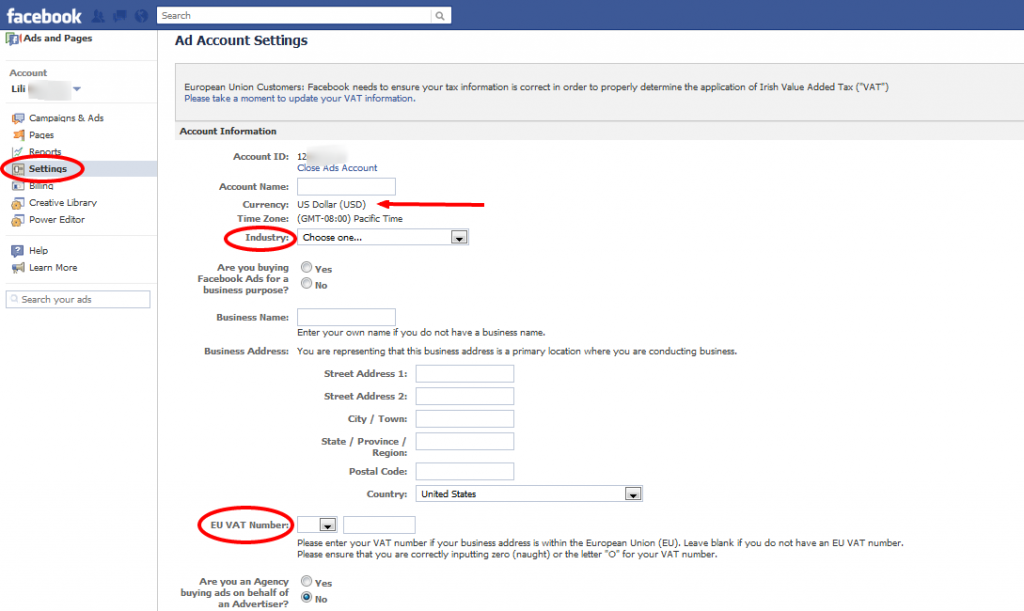Click the 'Account Information' section header

228,131
